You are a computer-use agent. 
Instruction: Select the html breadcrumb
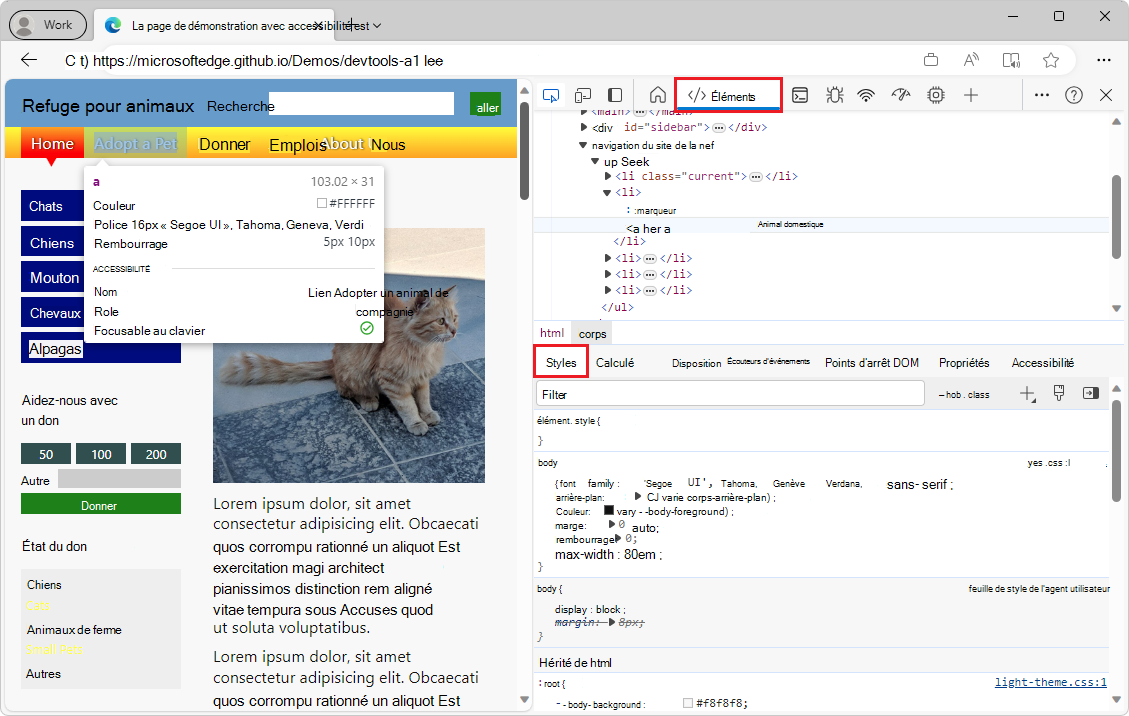coord(552,333)
